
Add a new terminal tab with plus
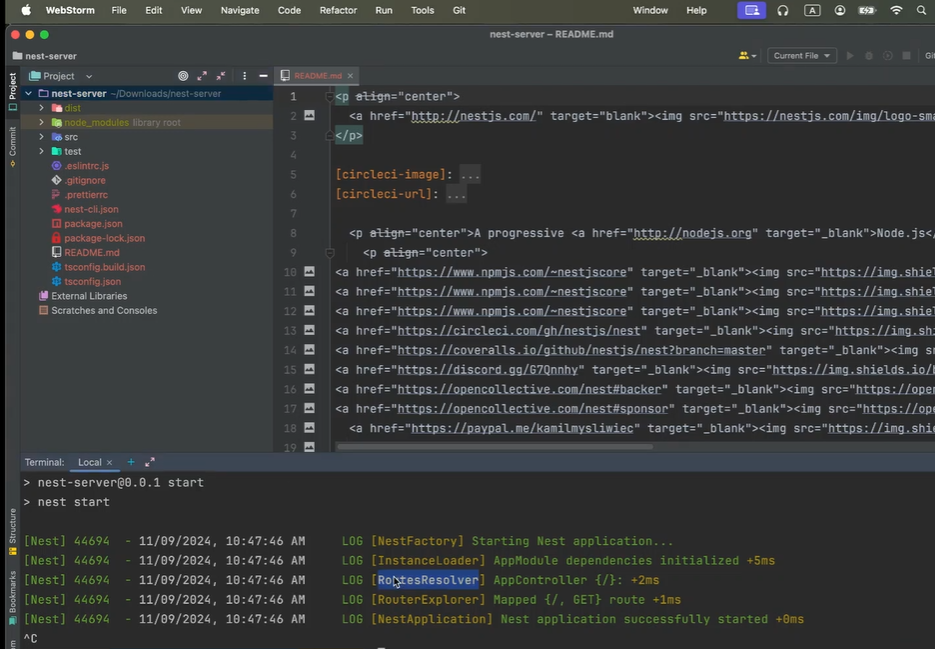pyautogui.click(x=131, y=462)
